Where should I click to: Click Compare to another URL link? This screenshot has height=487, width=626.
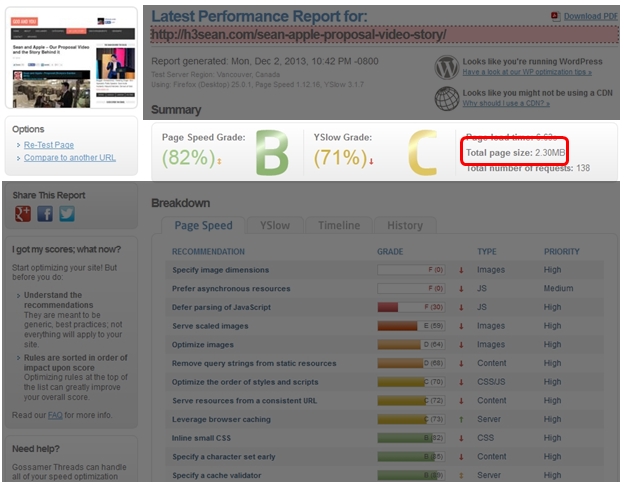[x=69, y=158]
